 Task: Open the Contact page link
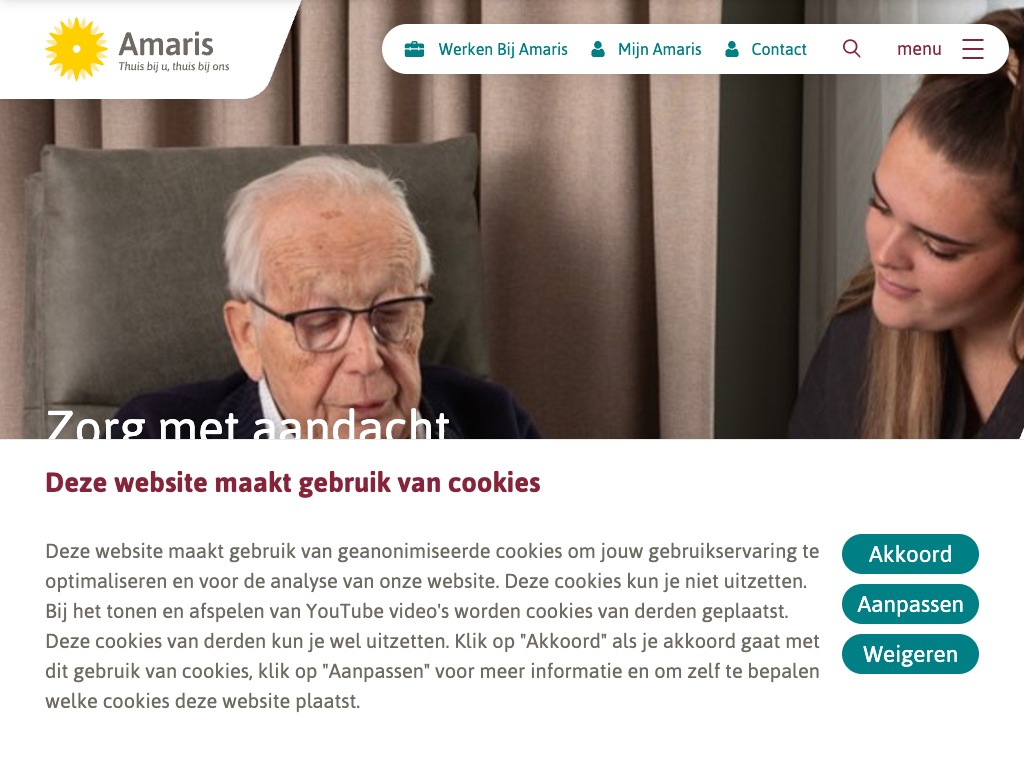779,49
